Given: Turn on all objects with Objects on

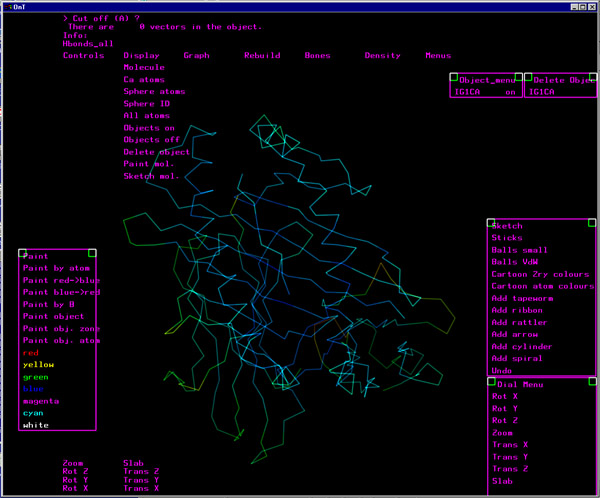Looking at the screenshot, I should pos(149,128).
